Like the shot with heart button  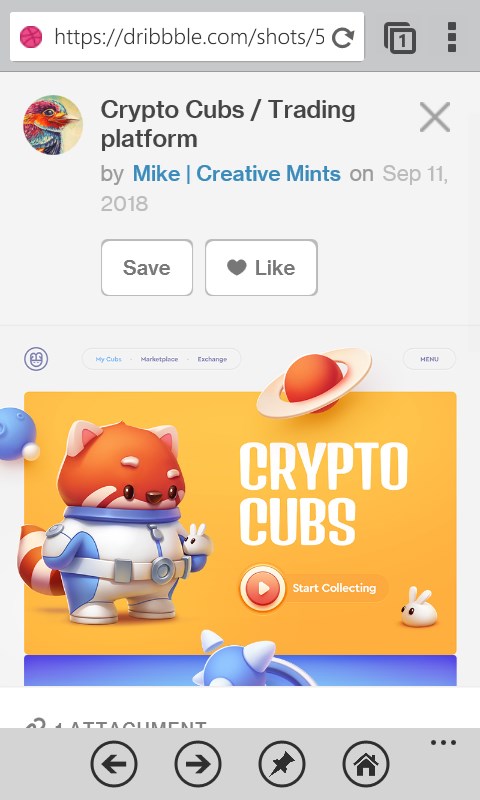pyautogui.click(x=261, y=268)
